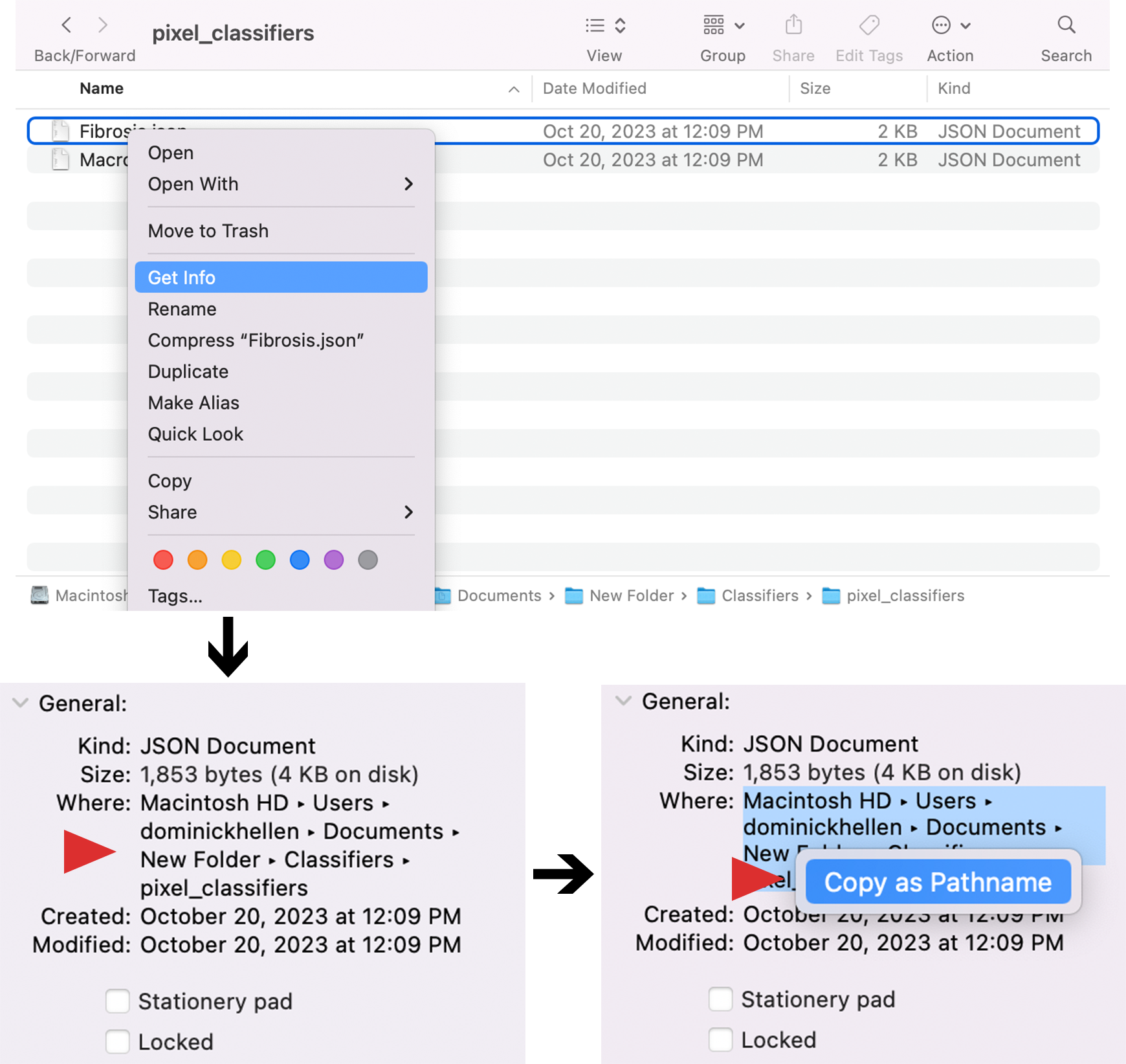Collapse the left General section disclosure
Image resolution: width=1126 pixels, height=1064 pixels.
point(21,703)
